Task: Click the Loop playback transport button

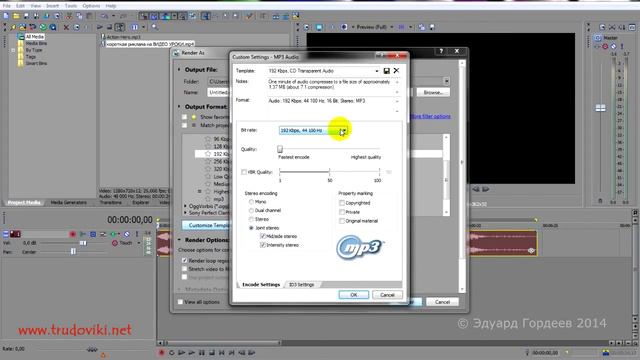Action: pos(171,353)
